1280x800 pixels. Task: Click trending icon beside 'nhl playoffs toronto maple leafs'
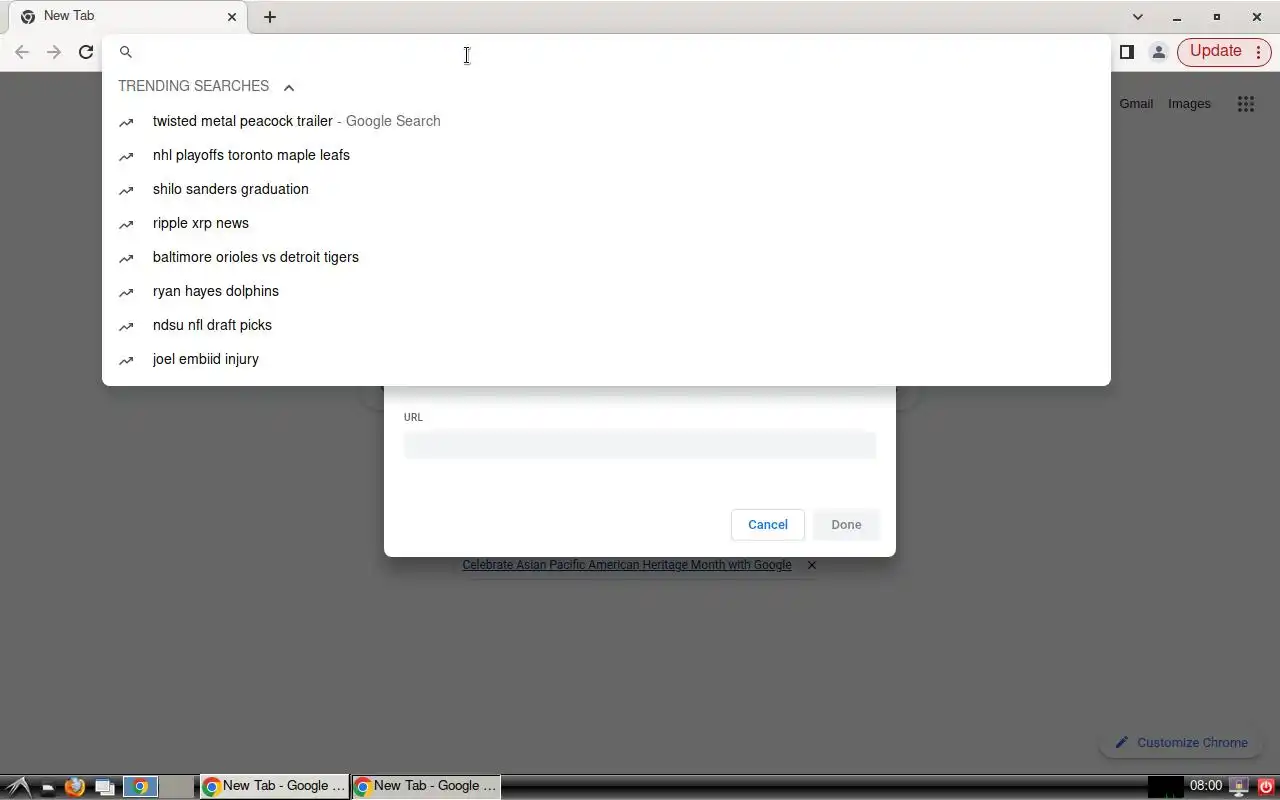coord(126,156)
